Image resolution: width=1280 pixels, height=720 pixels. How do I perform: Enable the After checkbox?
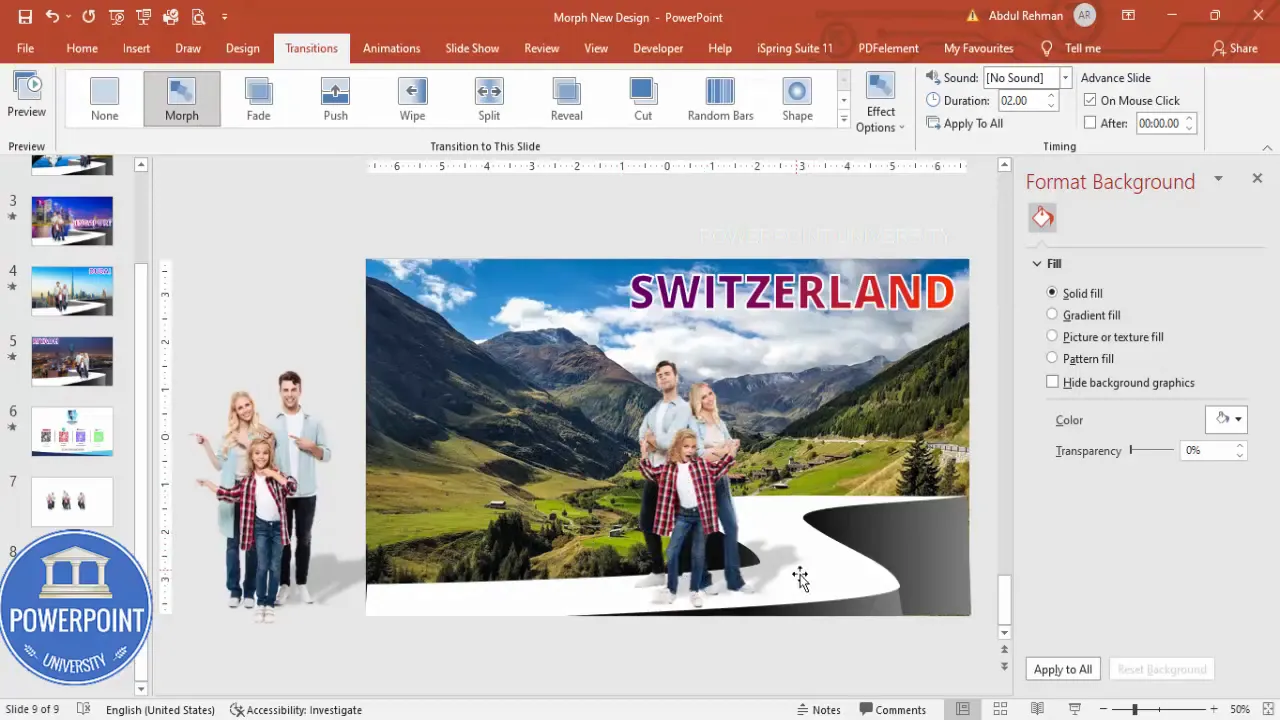tap(1090, 123)
